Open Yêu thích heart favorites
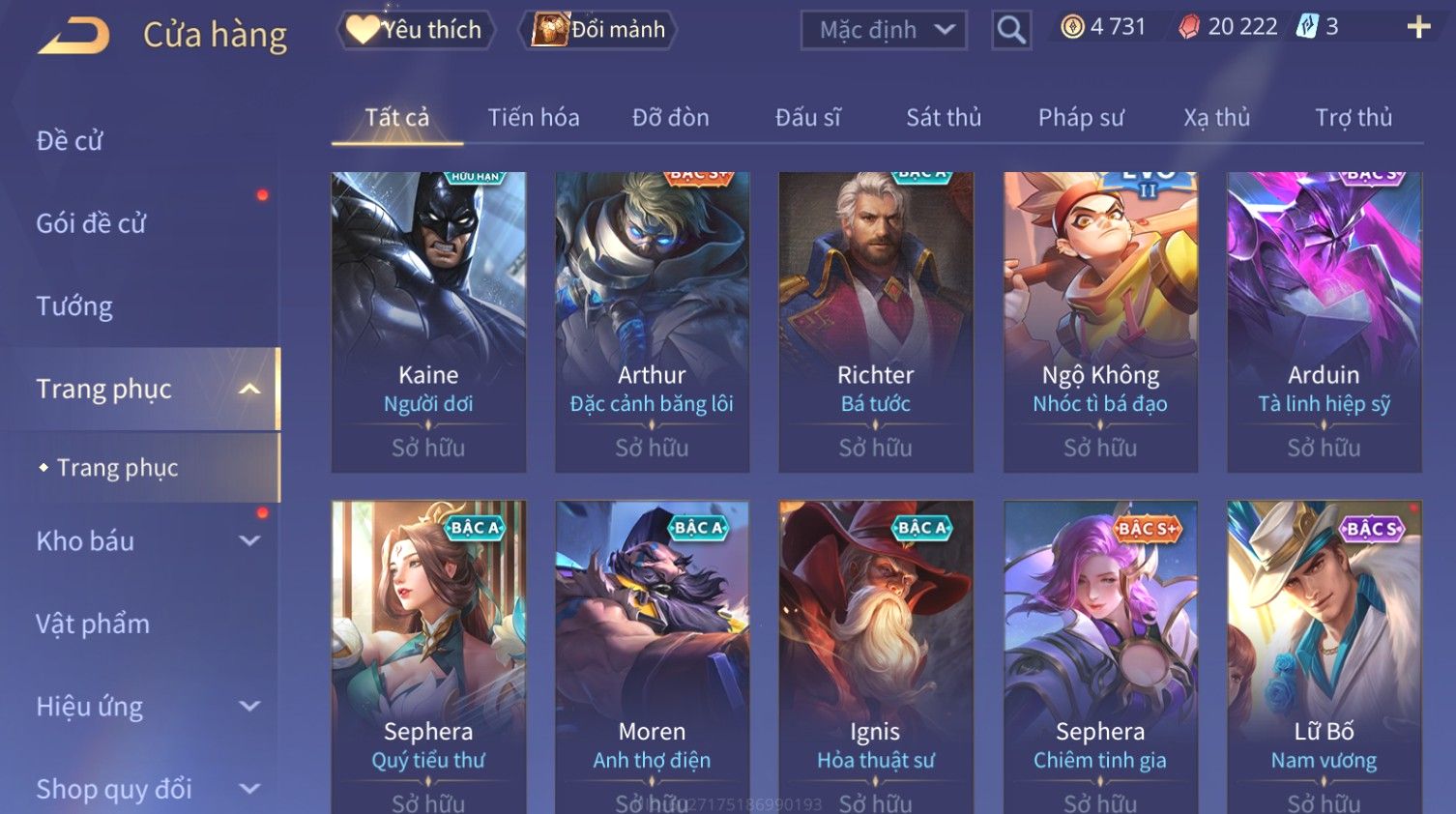This screenshot has width=1456, height=814. click(x=416, y=30)
